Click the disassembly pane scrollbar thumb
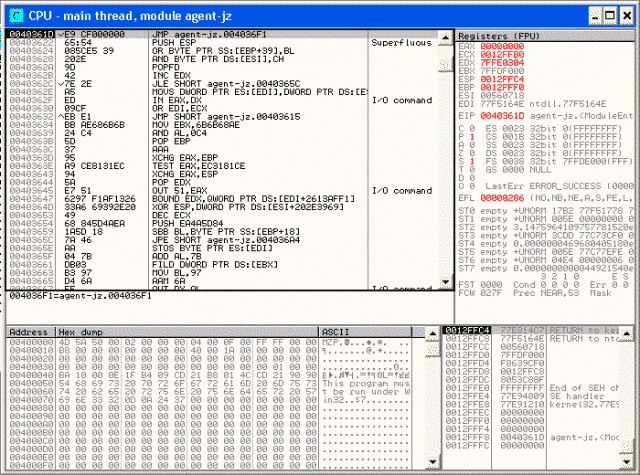640x475 pixels. pos(445,65)
